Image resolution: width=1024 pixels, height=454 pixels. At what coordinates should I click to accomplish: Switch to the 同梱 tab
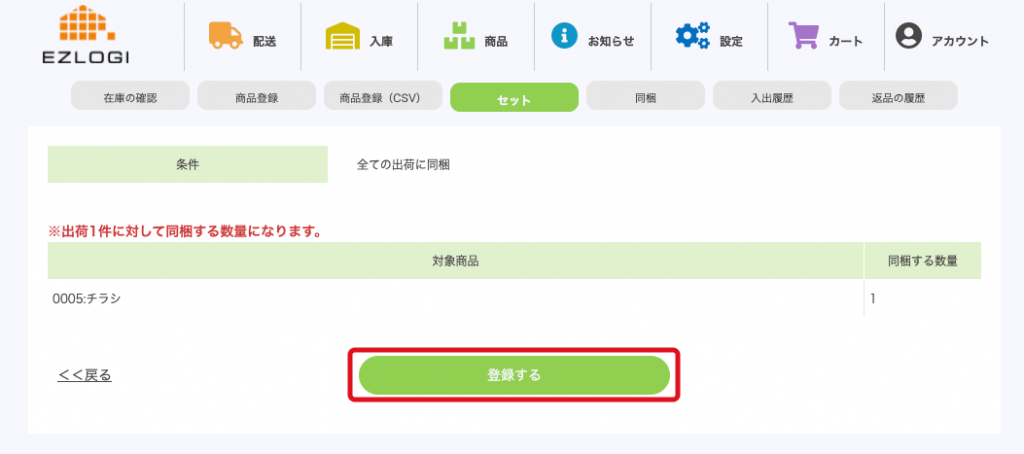tap(645, 98)
